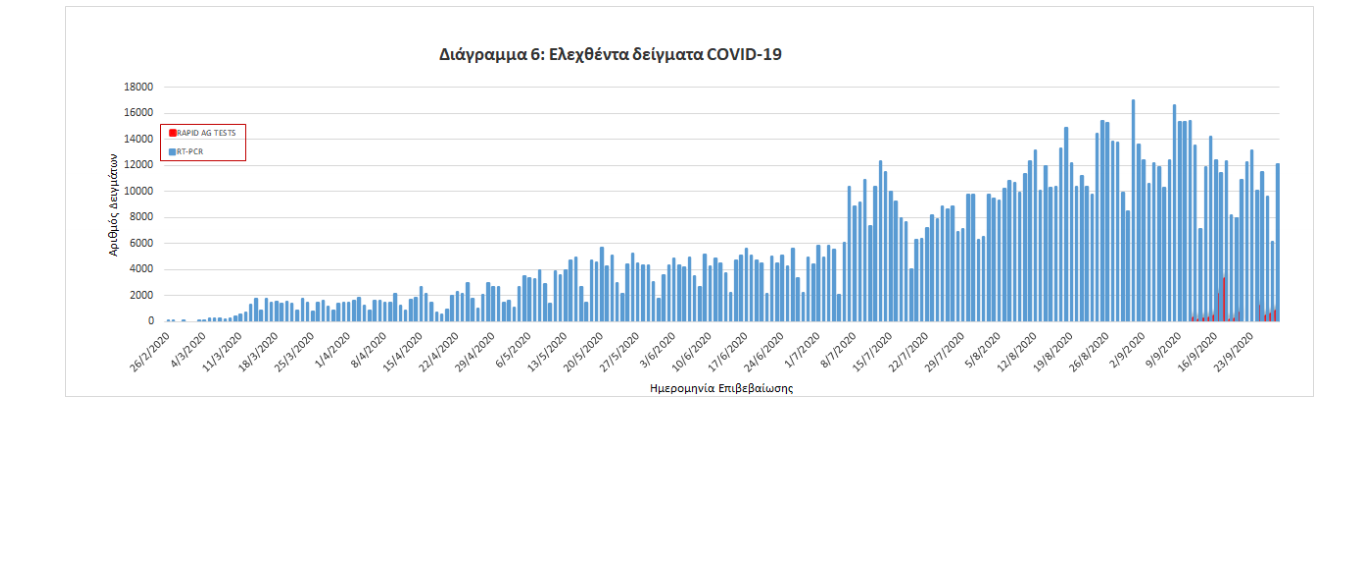1356x572 pixels.
Task: Select the 12/8/2020 date label
Action: 1014,352
